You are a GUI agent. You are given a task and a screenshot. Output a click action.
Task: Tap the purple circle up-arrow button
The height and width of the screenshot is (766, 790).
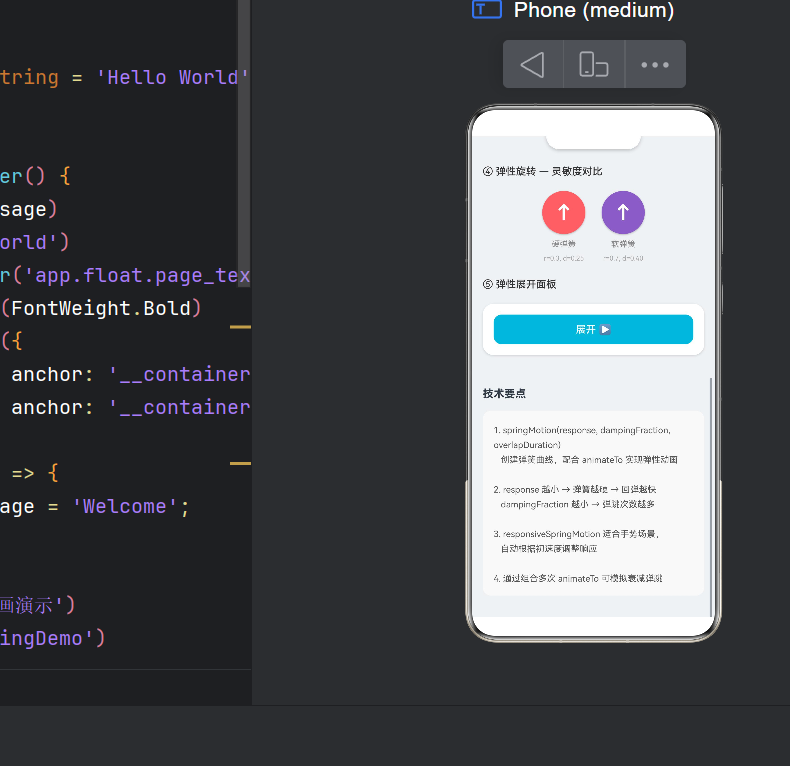click(x=623, y=212)
